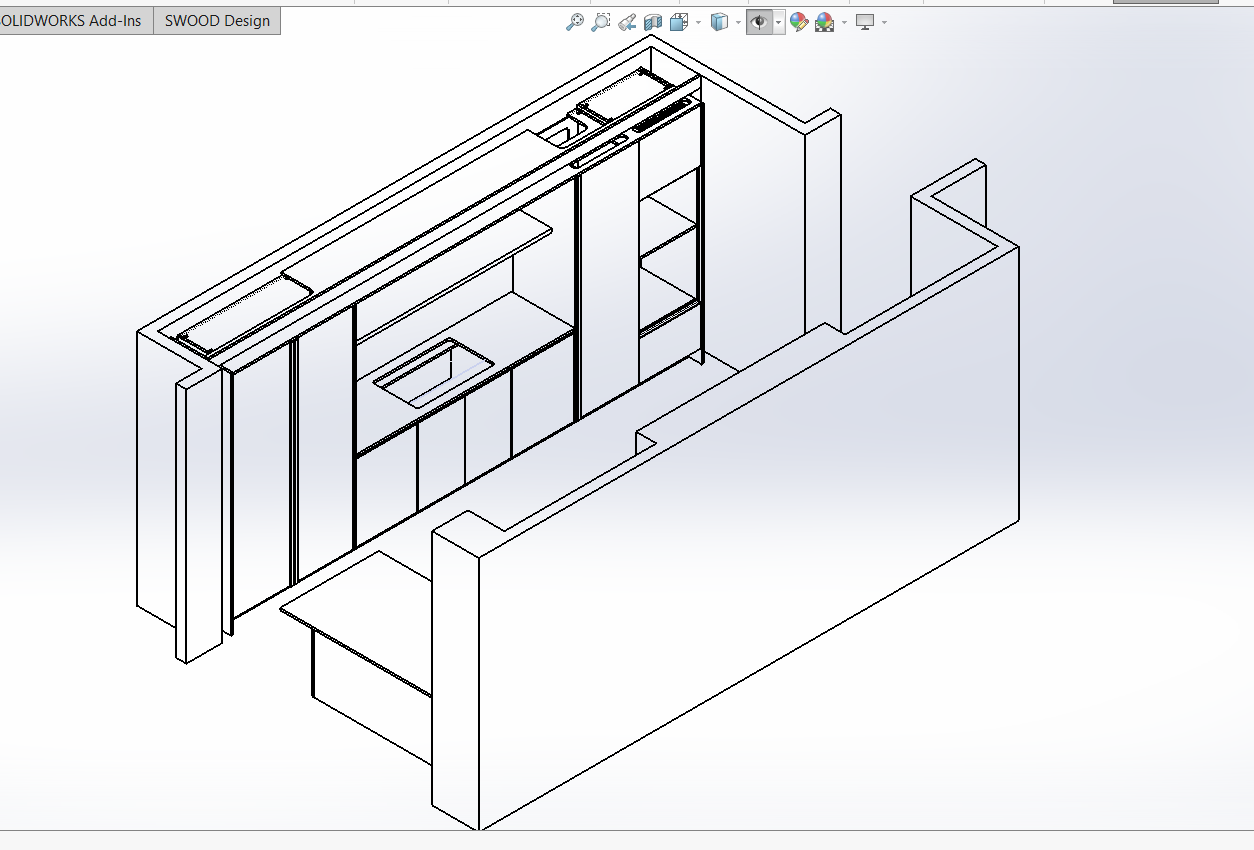Toggle the Hide/Show Items eye button

click(760, 22)
